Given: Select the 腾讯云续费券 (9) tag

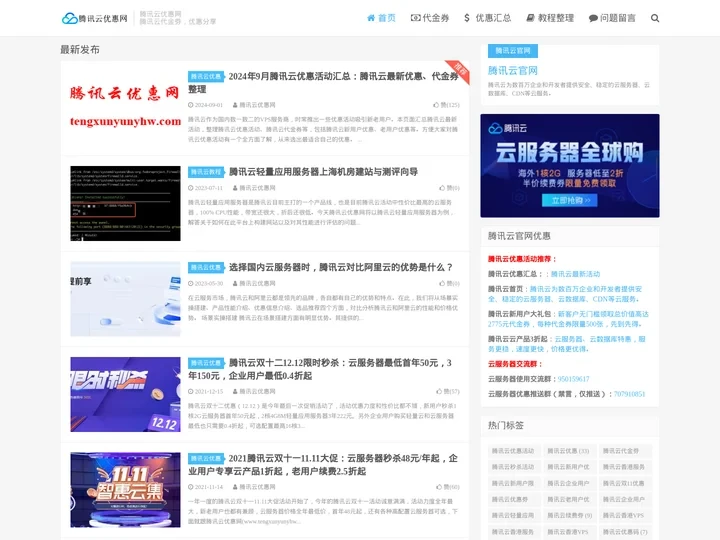Looking at the screenshot, I should [x=568, y=516].
